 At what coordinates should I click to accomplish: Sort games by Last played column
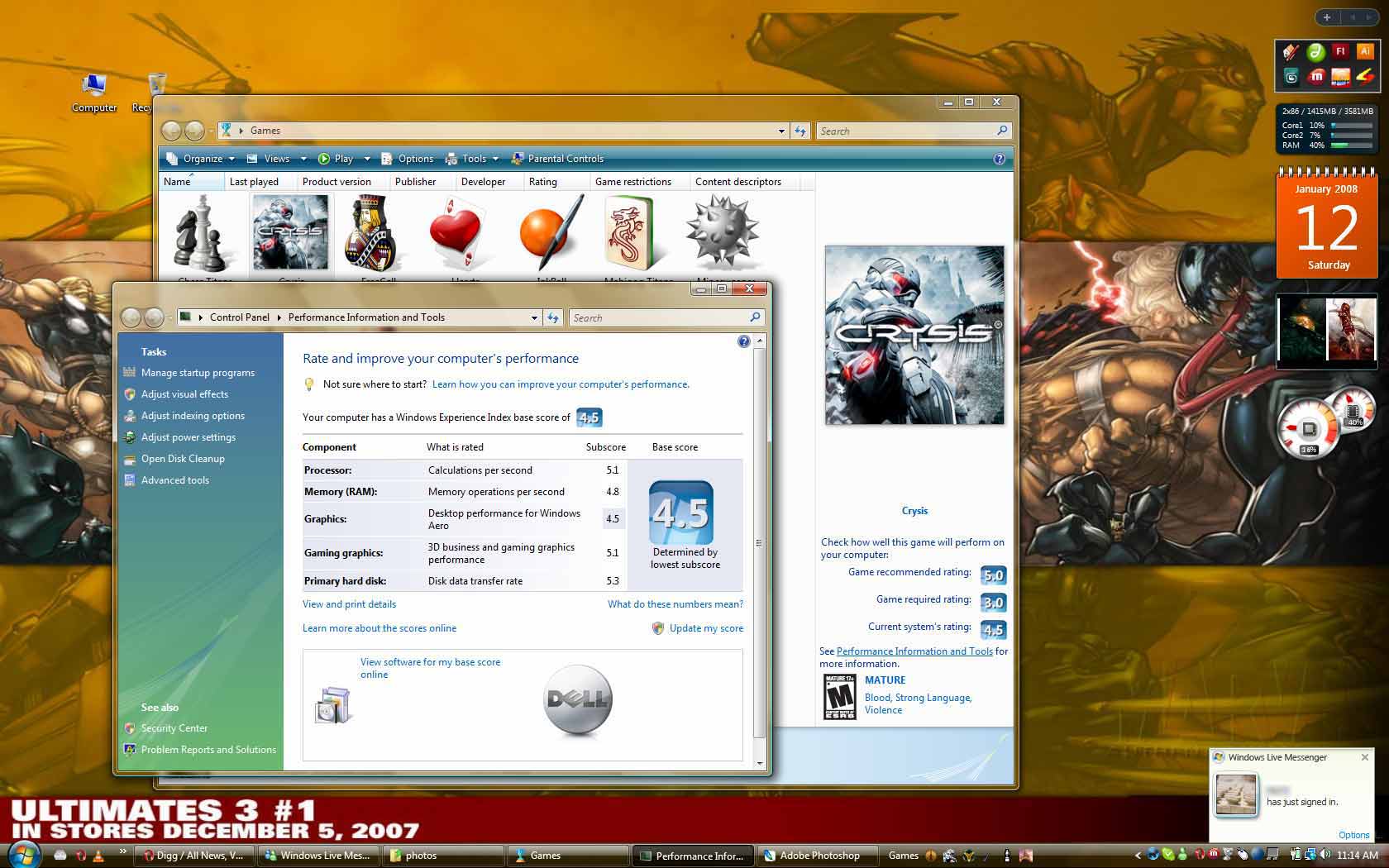260,182
